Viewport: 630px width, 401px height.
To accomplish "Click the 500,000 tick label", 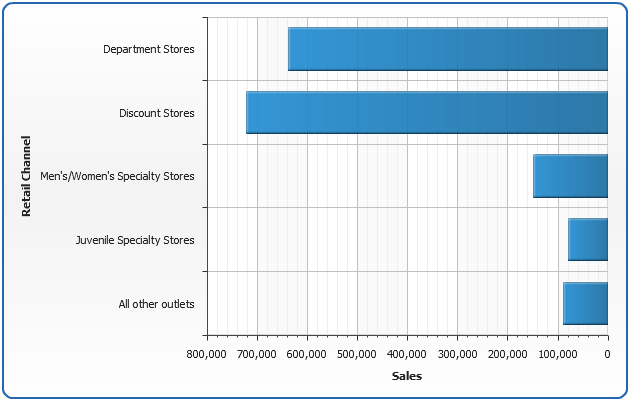I will tap(357, 354).
